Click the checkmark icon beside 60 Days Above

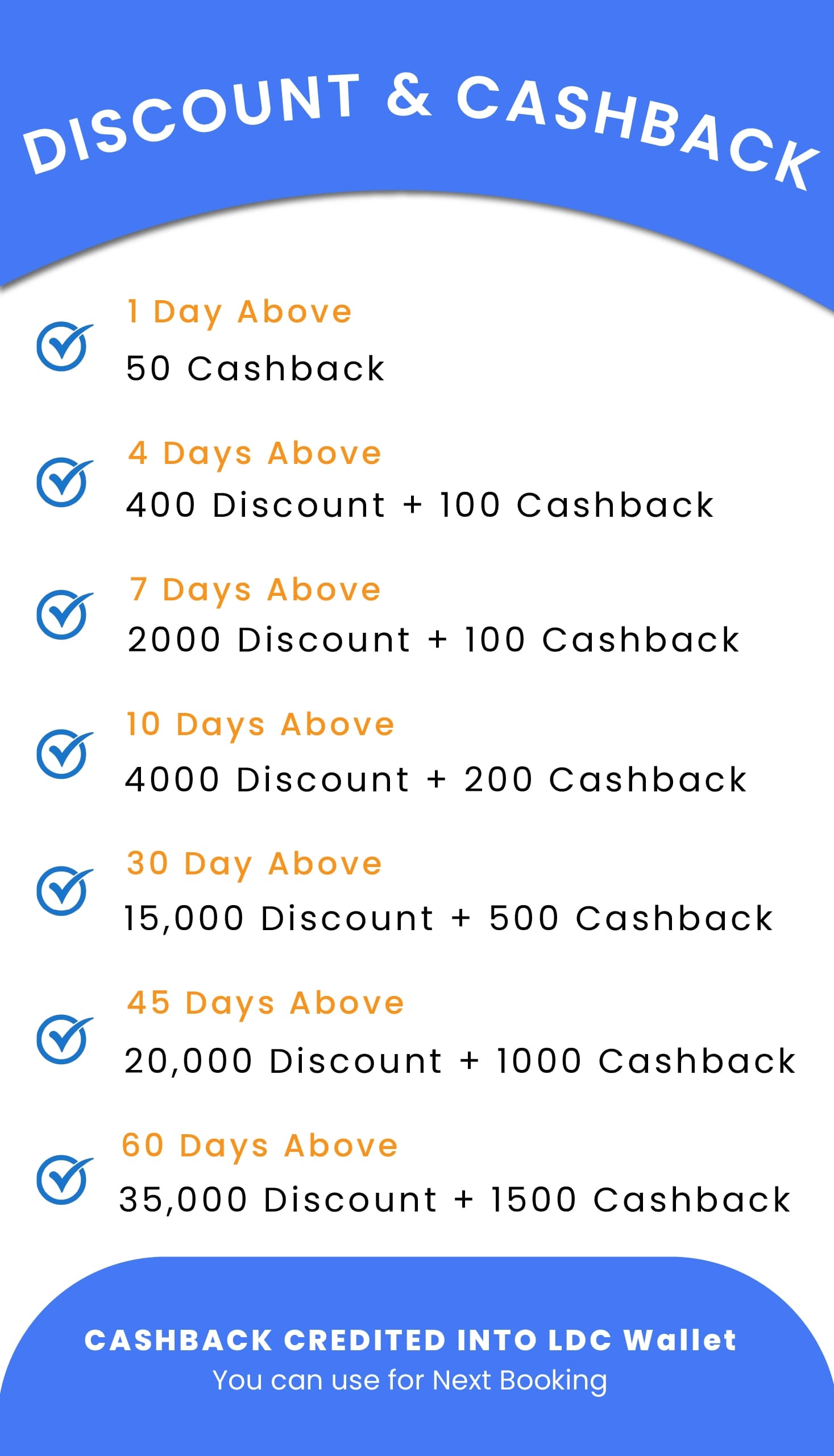coord(64,1180)
